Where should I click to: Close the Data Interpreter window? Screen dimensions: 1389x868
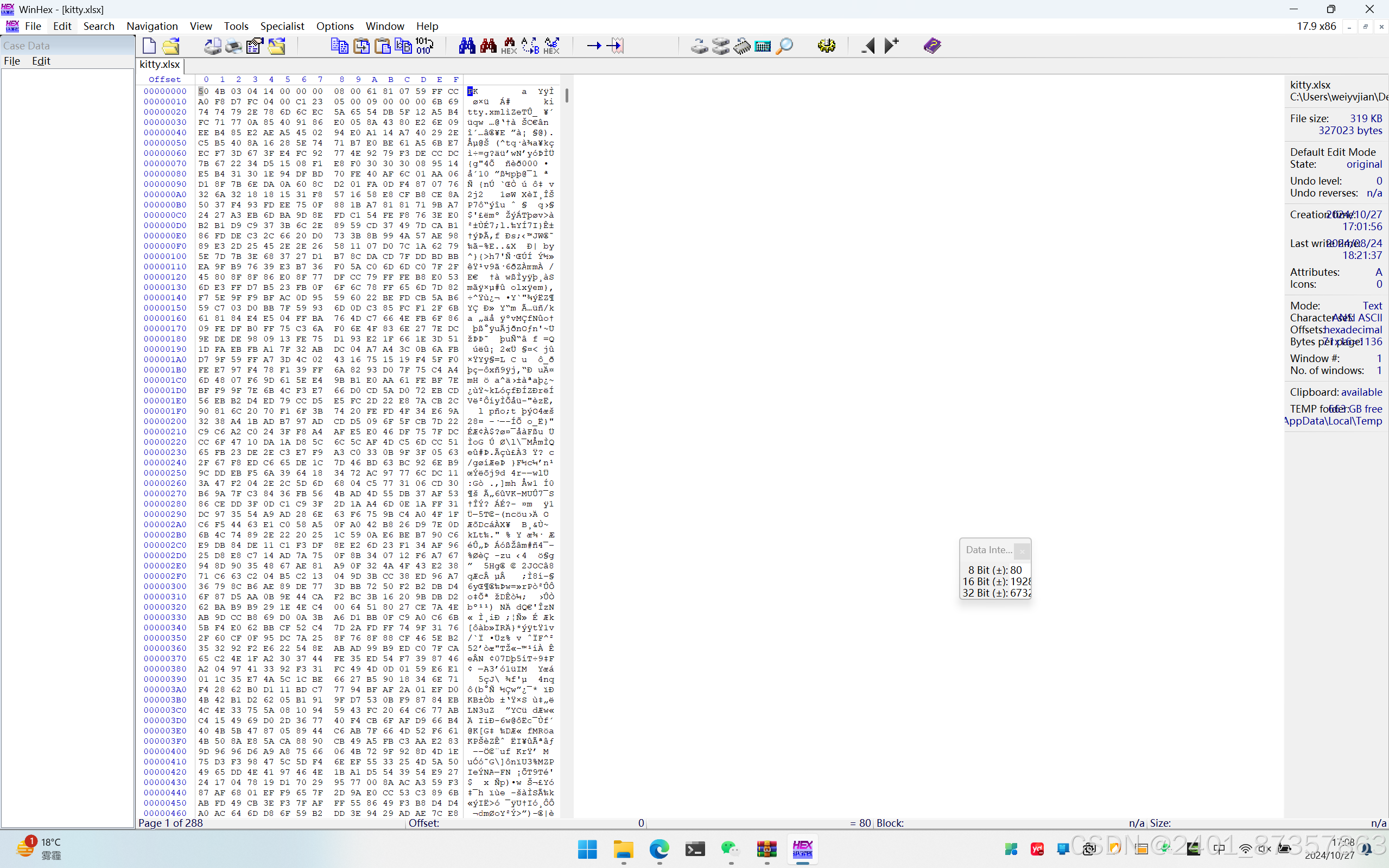(x=1022, y=551)
